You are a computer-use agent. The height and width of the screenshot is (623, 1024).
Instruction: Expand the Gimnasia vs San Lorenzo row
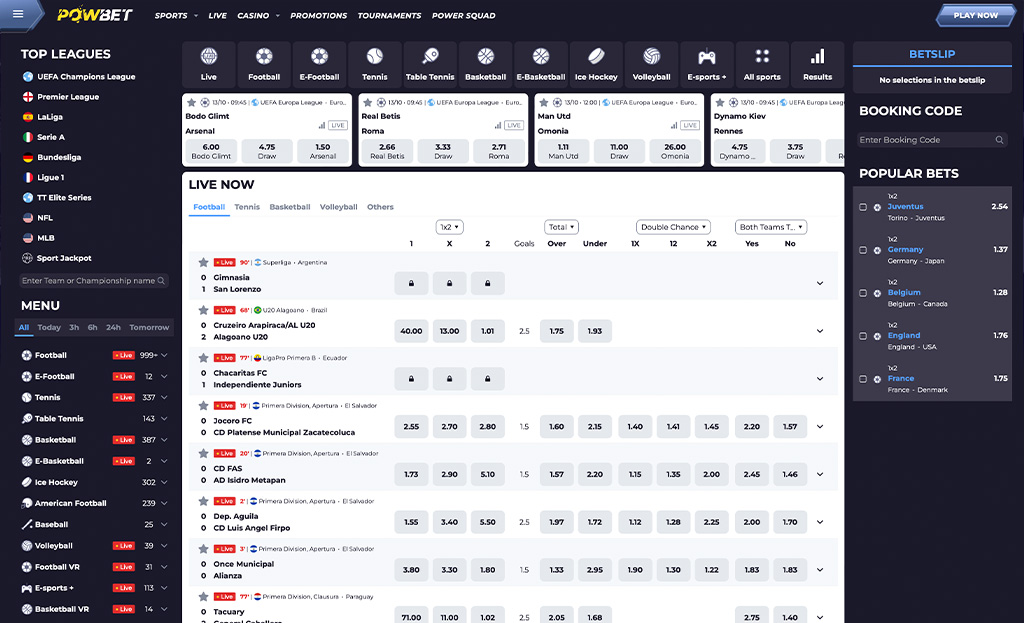[x=820, y=283]
